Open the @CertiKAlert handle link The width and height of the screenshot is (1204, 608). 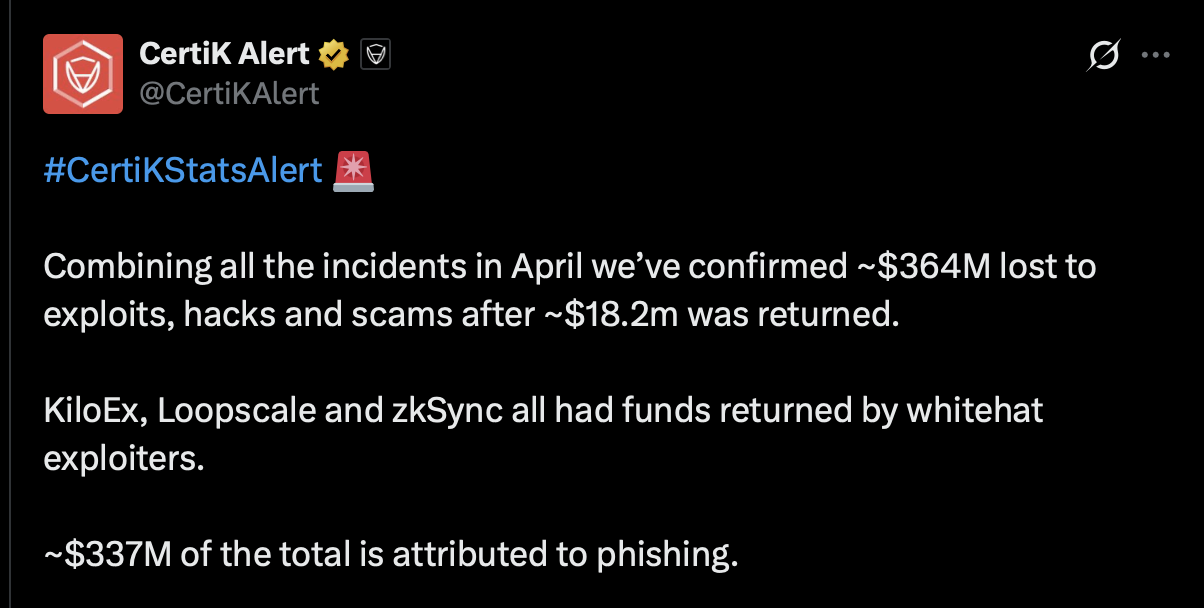(x=229, y=93)
